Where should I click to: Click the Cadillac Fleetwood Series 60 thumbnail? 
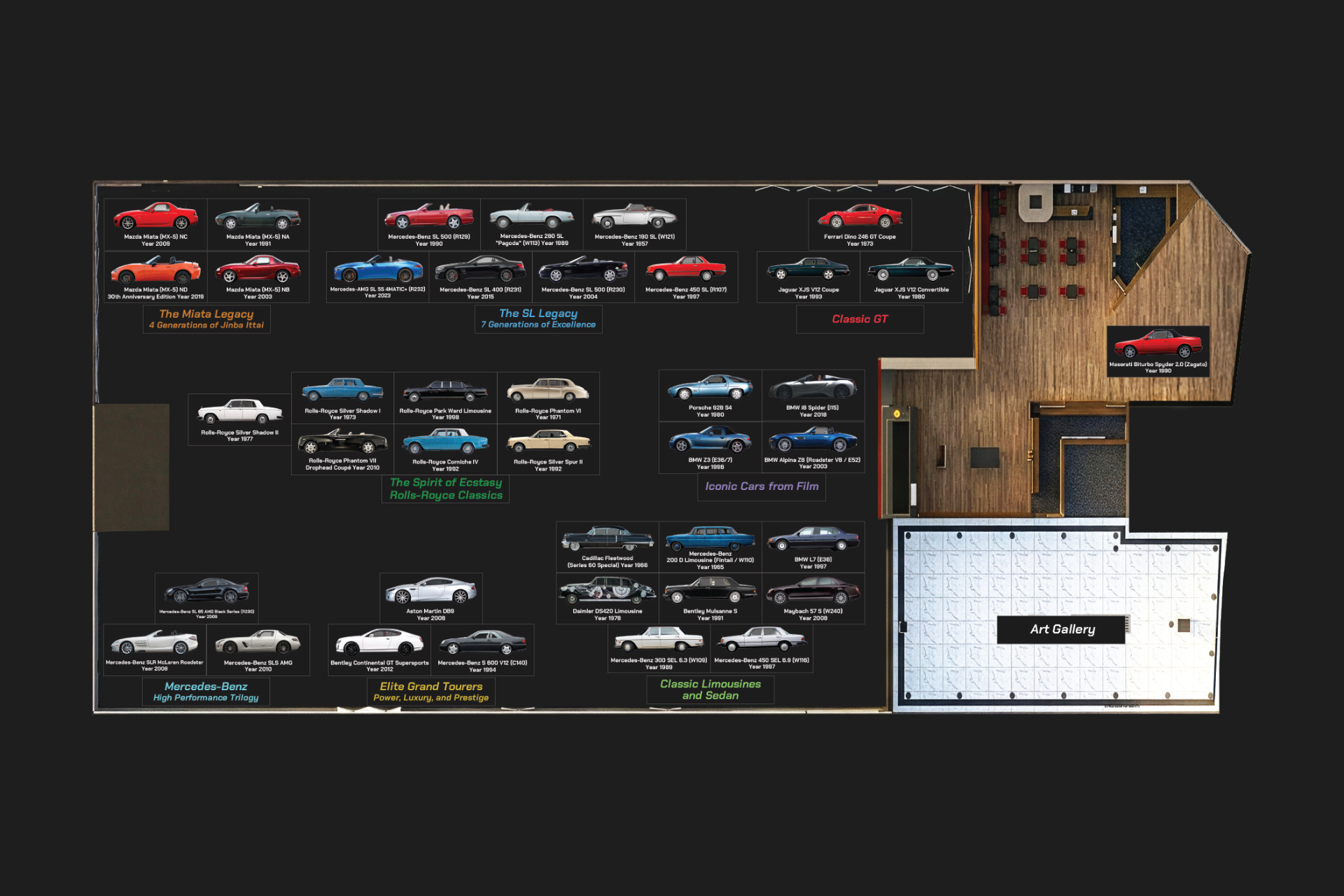click(608, 539)
